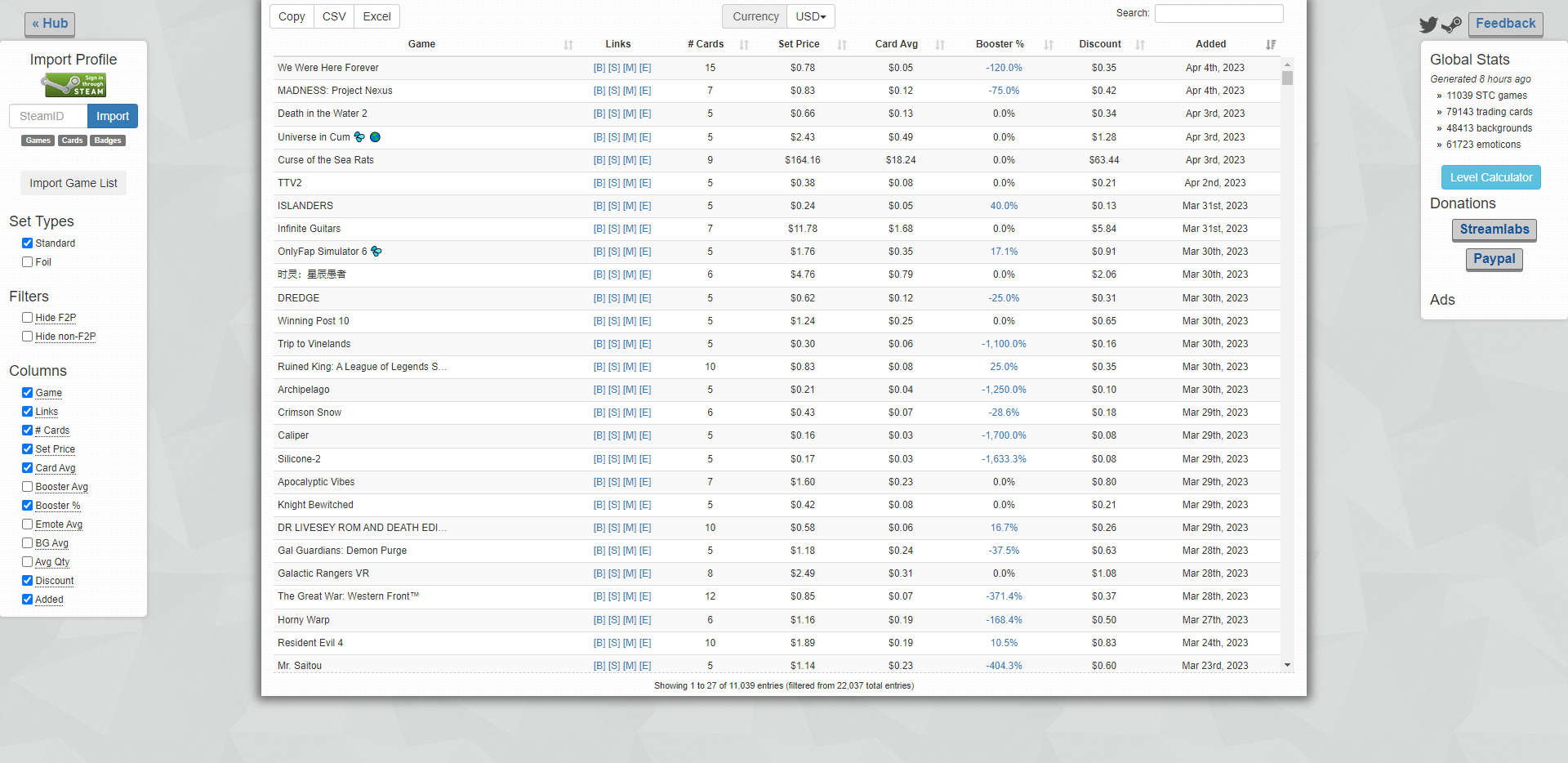Click the Cards tag under Import Profile

73,141
